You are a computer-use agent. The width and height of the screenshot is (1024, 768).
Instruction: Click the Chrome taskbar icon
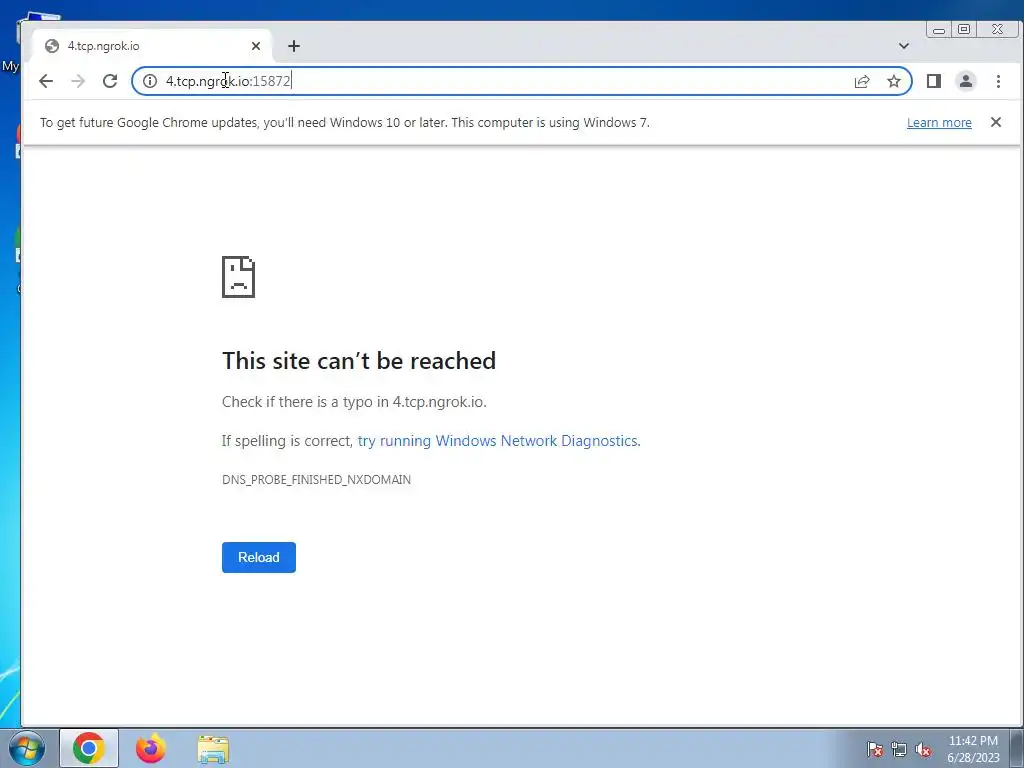coord(89,748)
